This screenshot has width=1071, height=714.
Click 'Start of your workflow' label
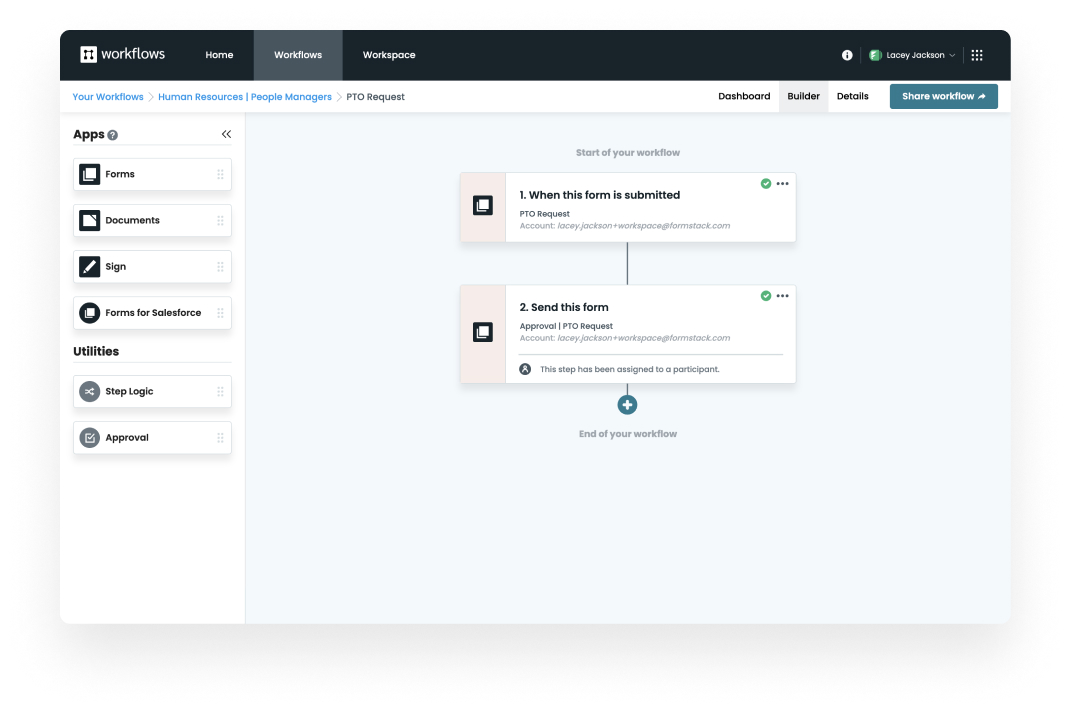[x=628, y=152]
